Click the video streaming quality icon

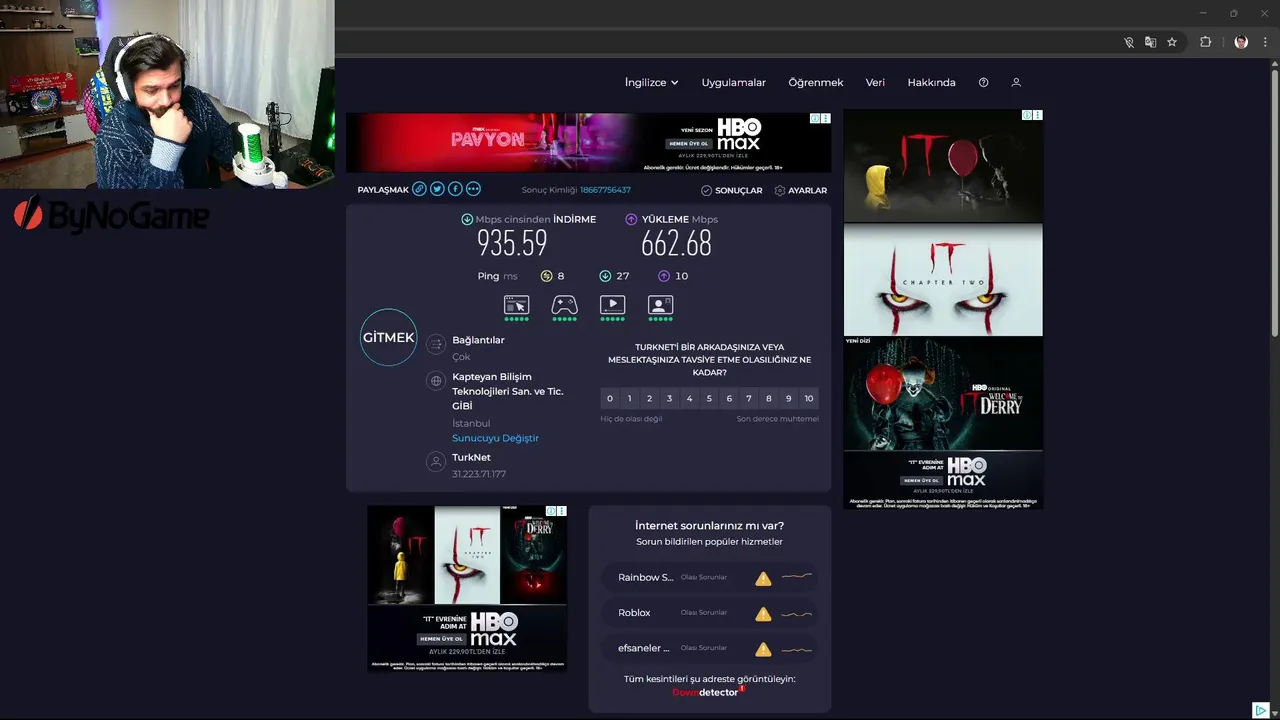[612, 305]
